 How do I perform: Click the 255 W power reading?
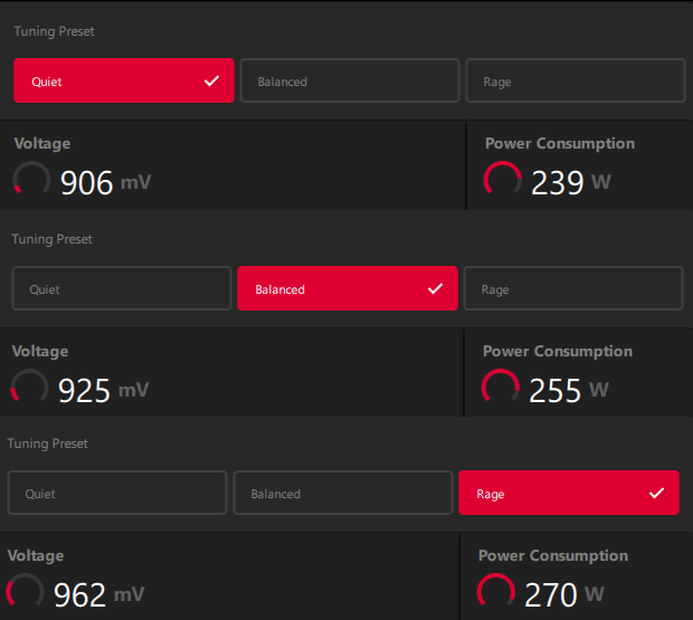pyautogui.click(x=569, y=390)
